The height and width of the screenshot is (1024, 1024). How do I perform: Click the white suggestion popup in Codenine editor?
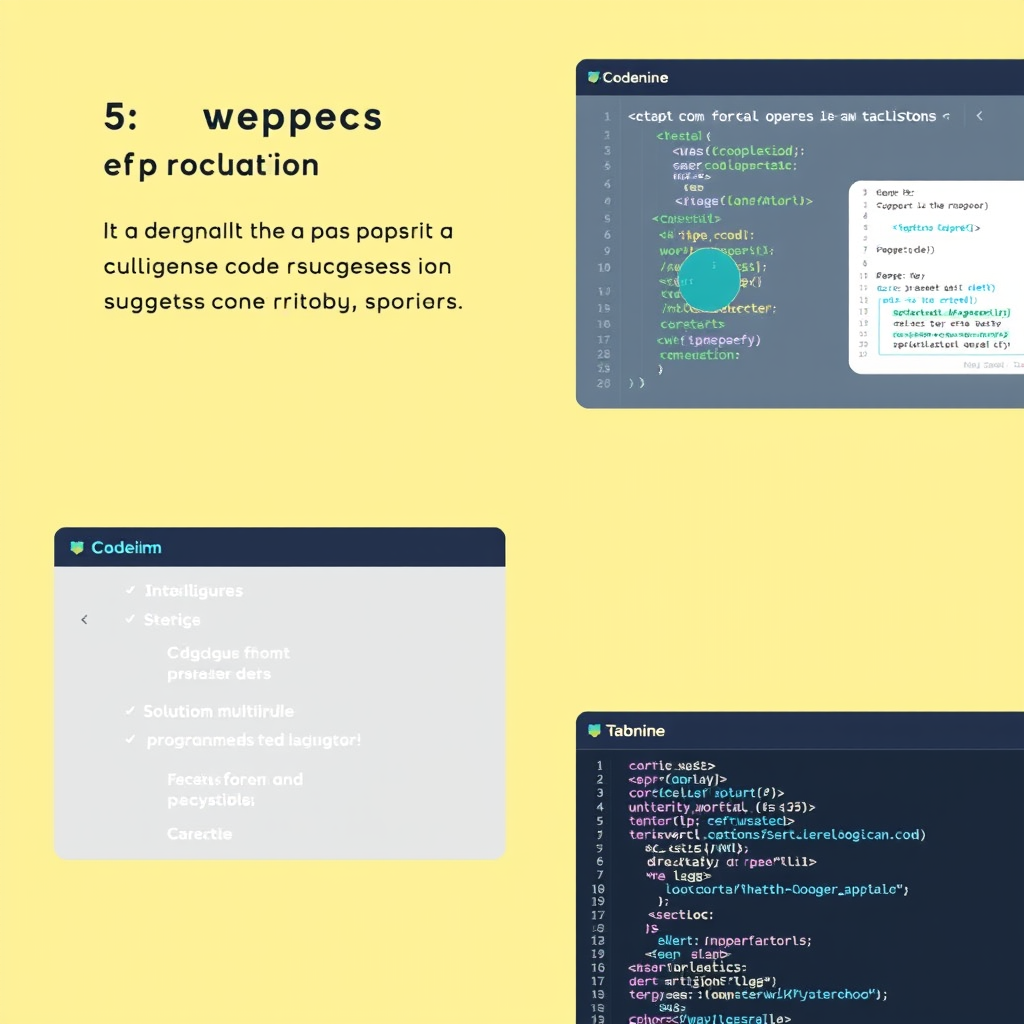click(x=936, y=277)
